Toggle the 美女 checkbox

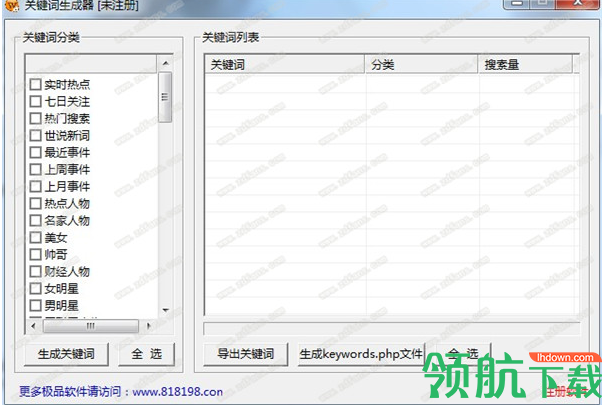(35, 237)
